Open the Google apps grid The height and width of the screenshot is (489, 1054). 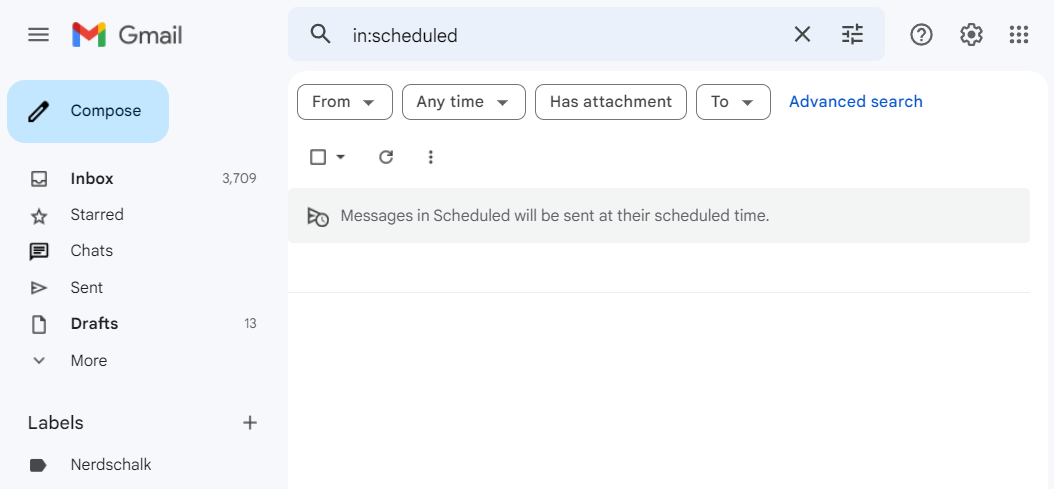click(1019, 35)
